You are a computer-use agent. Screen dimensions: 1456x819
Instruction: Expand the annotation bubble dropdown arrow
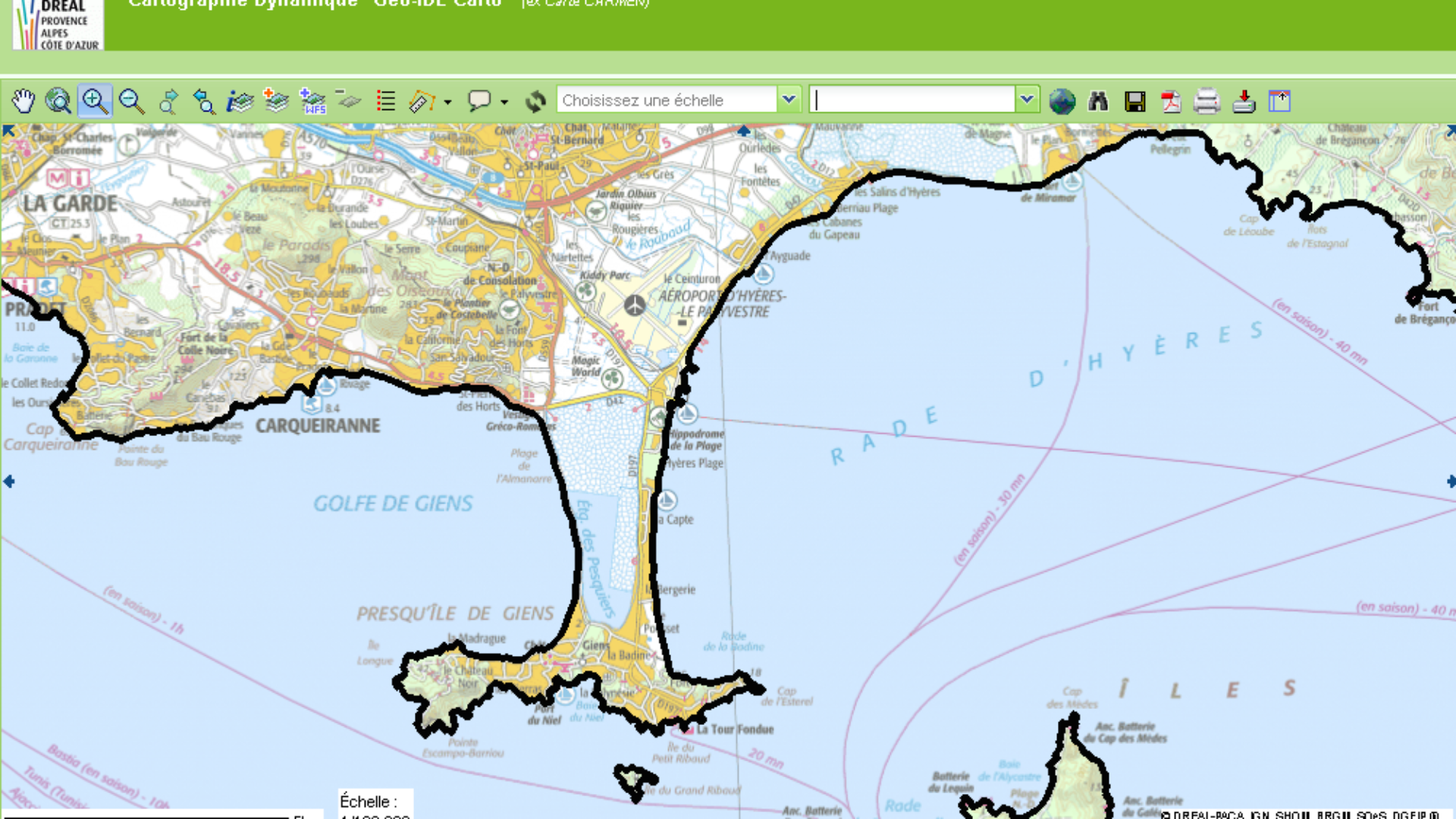tap(504, 102)
